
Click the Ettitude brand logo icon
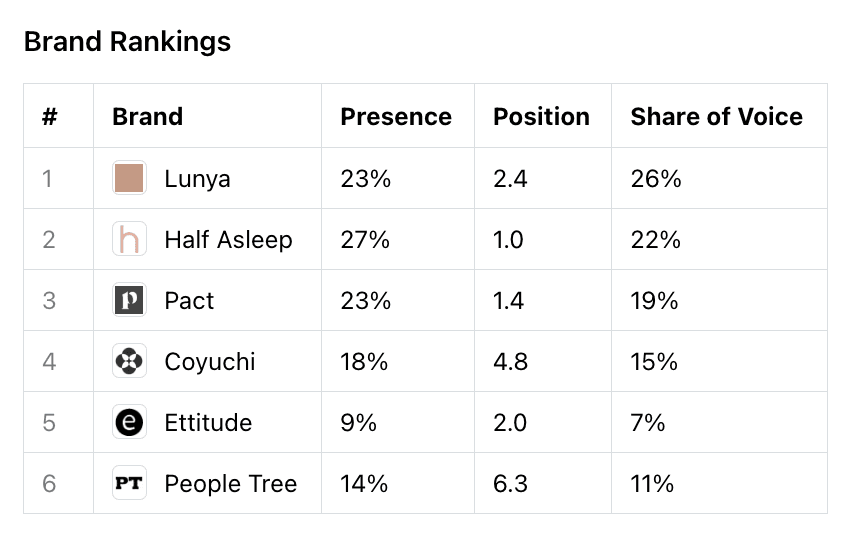coord(129,423)
